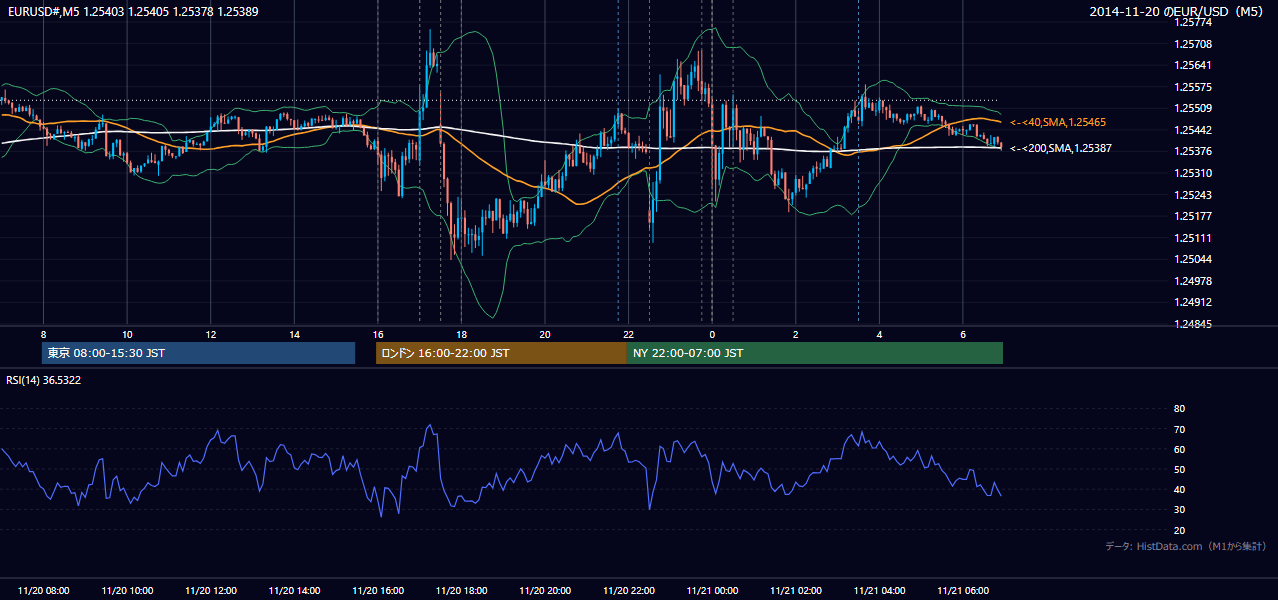Viewport: 1278px width, 600px height.
Task: Click price axis value 1.25442
Action: pos(1193,130)
